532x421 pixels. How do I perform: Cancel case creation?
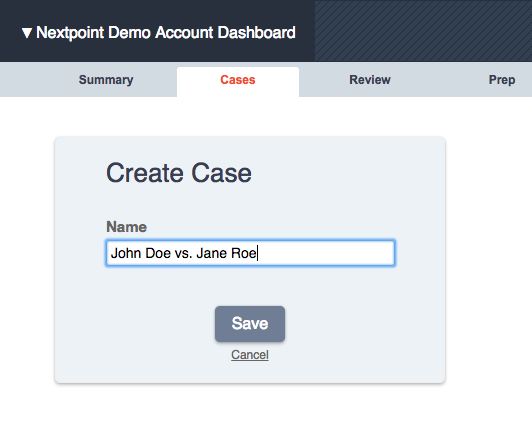pos(250,355)
